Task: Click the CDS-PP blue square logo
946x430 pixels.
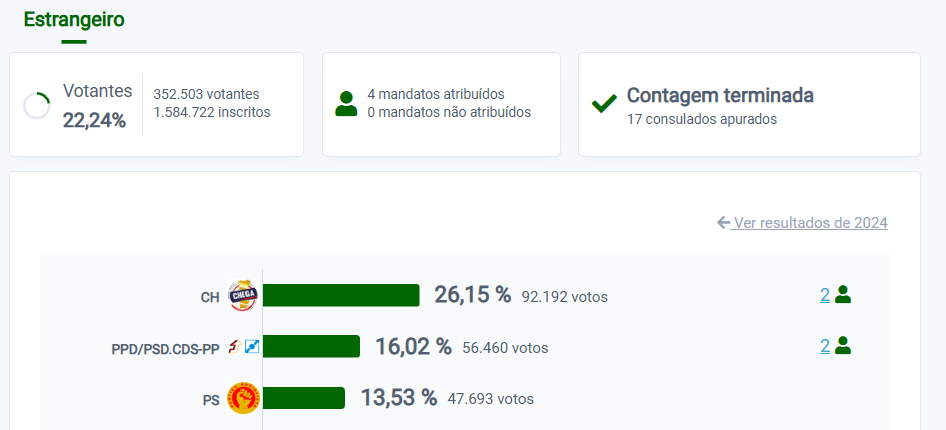Action: tap(251, 347)
